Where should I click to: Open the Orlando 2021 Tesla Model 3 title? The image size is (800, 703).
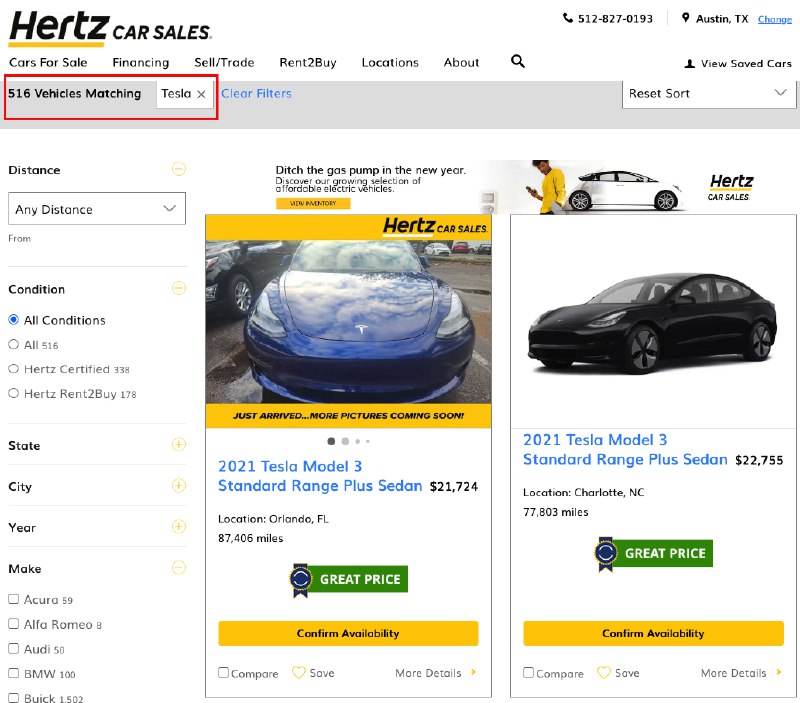tap(320, 476)
